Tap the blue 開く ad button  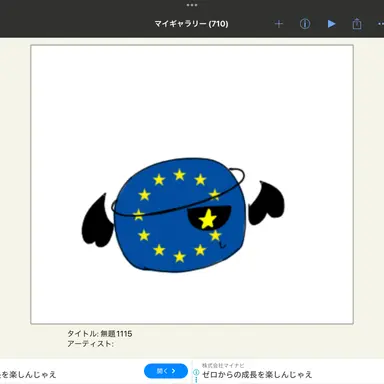coord(166,371)
